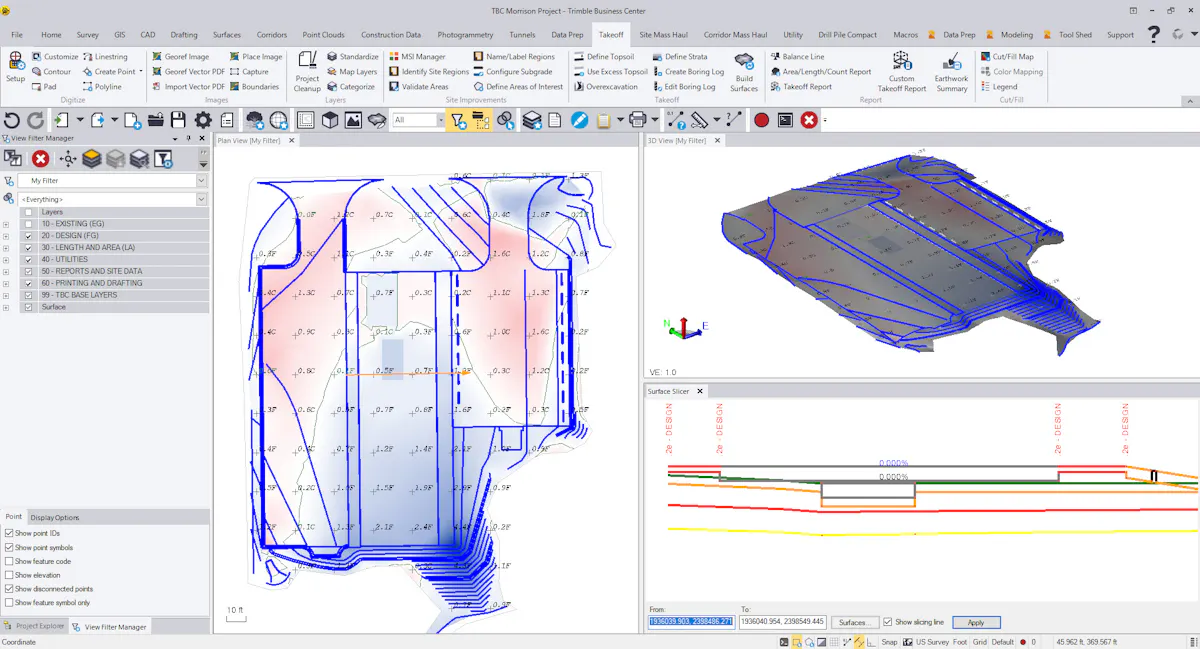Open the Create Point dropdown arrow
This screenshot has width=1200, height=649.
[x=141, y=72]
